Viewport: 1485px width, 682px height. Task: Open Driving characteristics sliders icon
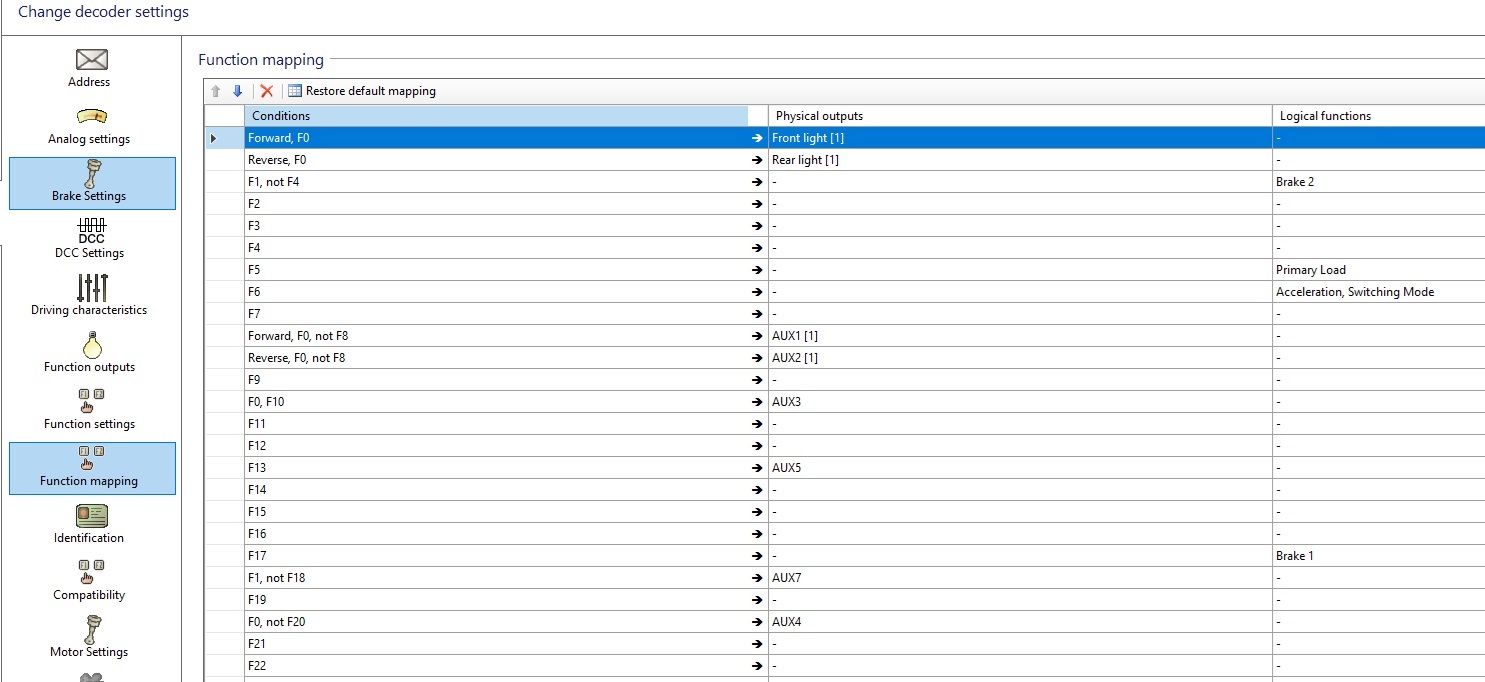(x=91, y=288)
